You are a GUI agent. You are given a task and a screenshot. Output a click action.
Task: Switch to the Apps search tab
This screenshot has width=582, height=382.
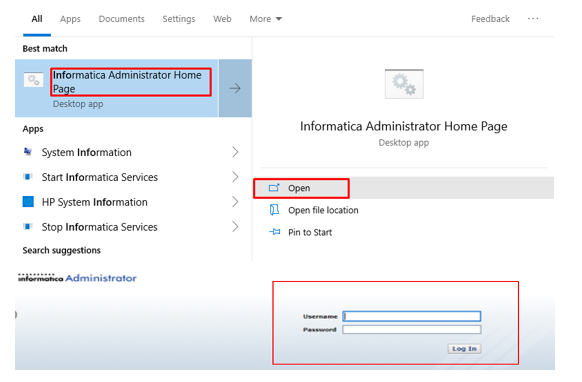point(70,19)
